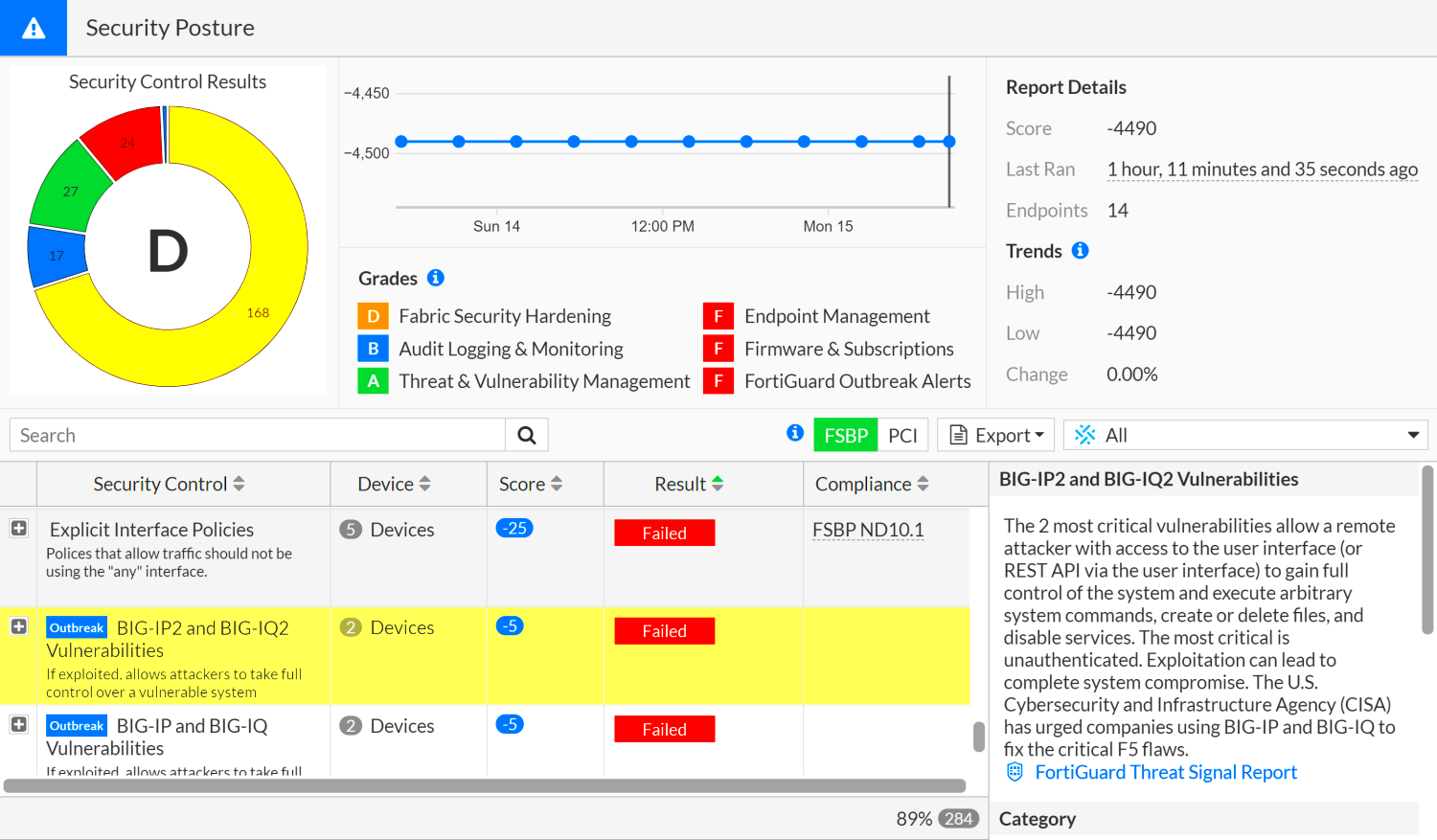Click the FSBP ND10.1 compliance link

[868, 529]
